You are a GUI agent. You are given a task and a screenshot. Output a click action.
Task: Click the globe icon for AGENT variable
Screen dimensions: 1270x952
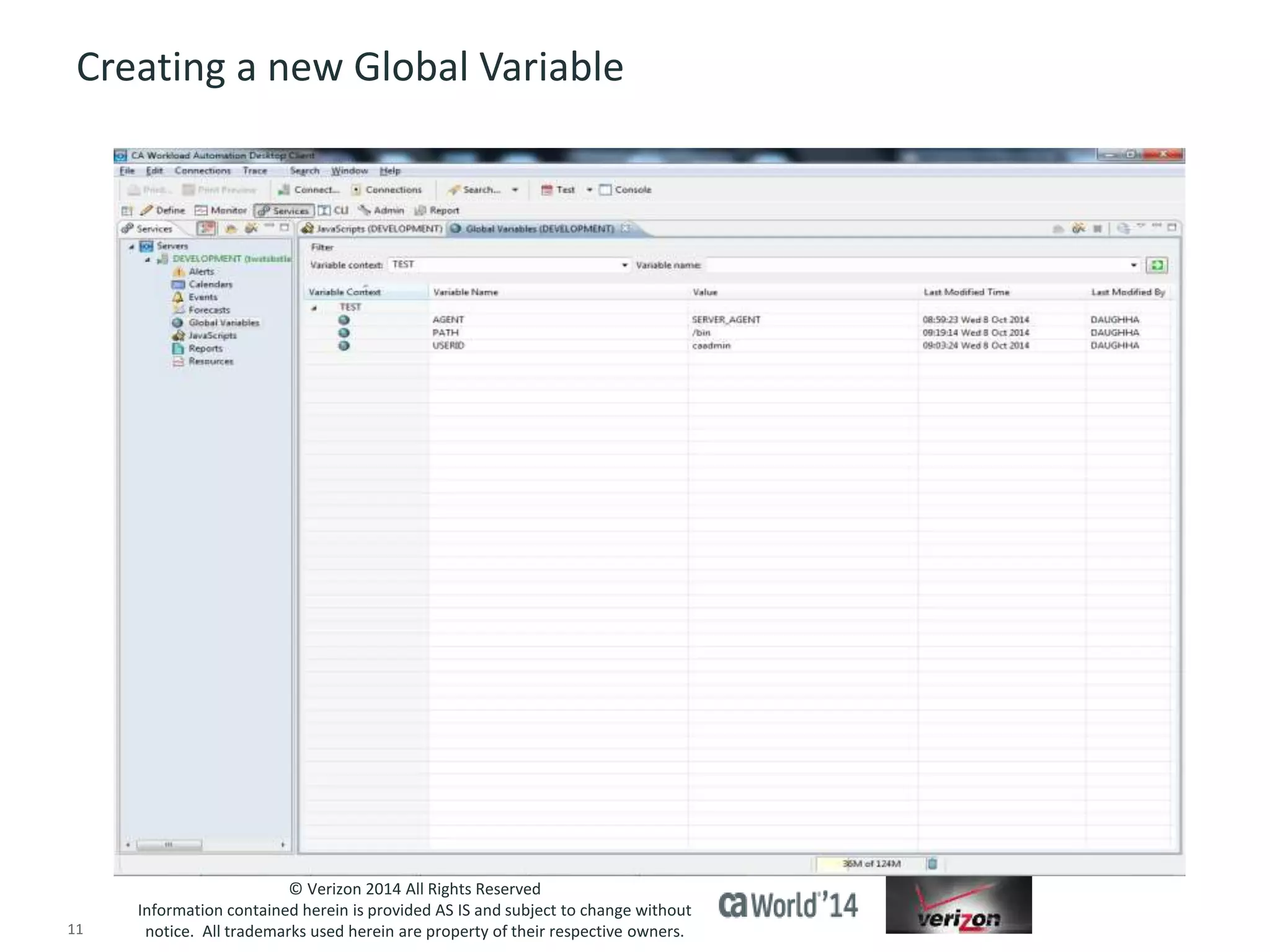point(344,320)
